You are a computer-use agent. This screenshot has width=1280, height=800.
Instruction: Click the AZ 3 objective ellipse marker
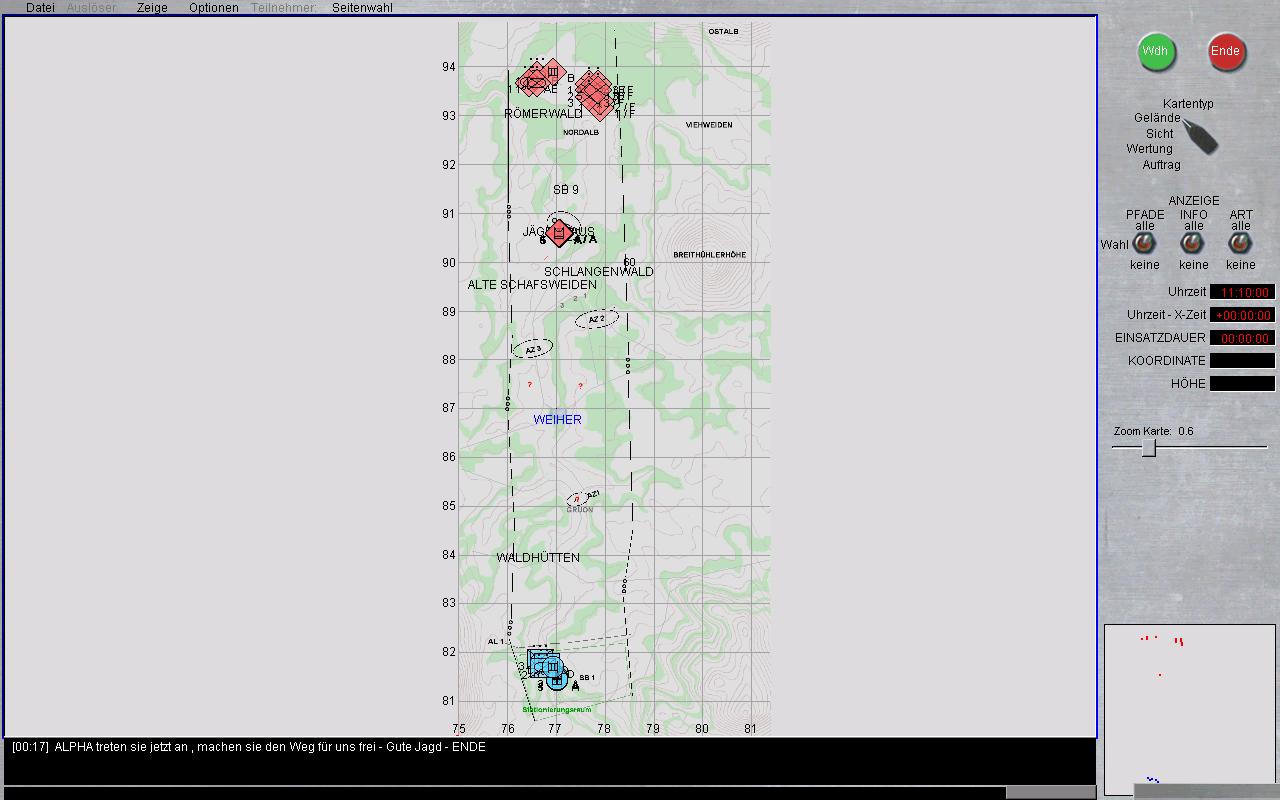pyautogui.click(x=532, y=349)
